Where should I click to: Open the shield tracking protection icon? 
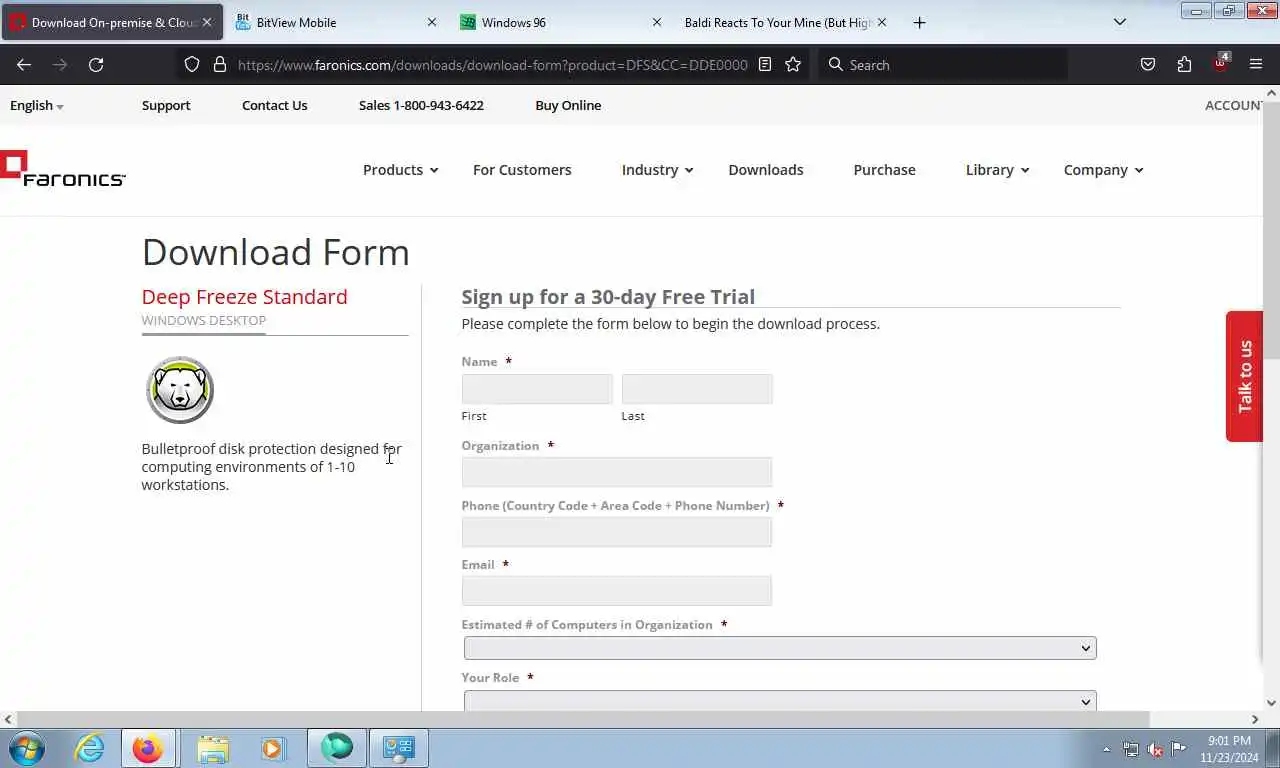point(193,64)
